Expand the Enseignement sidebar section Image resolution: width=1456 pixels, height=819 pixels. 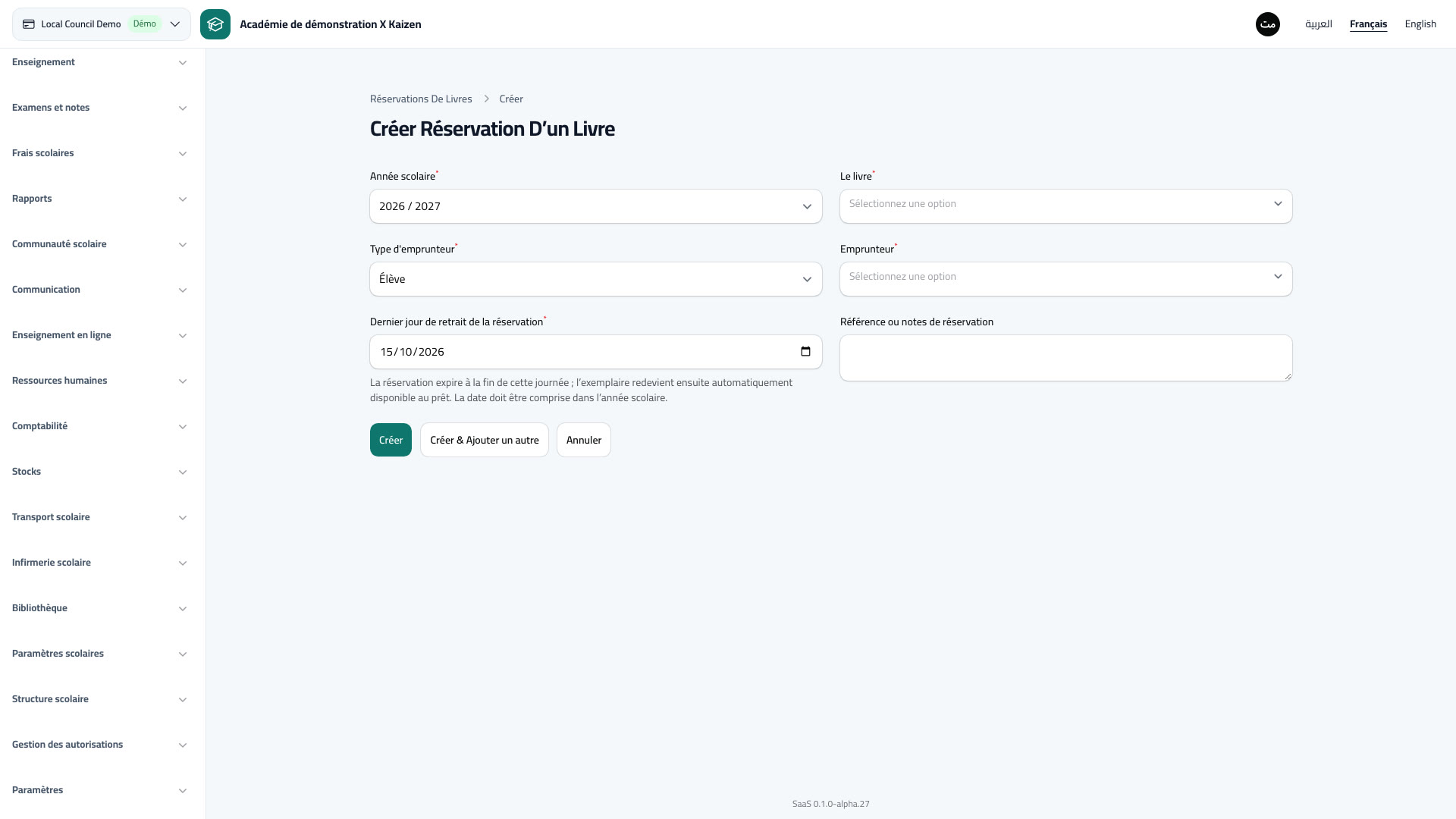pos(99,62)
